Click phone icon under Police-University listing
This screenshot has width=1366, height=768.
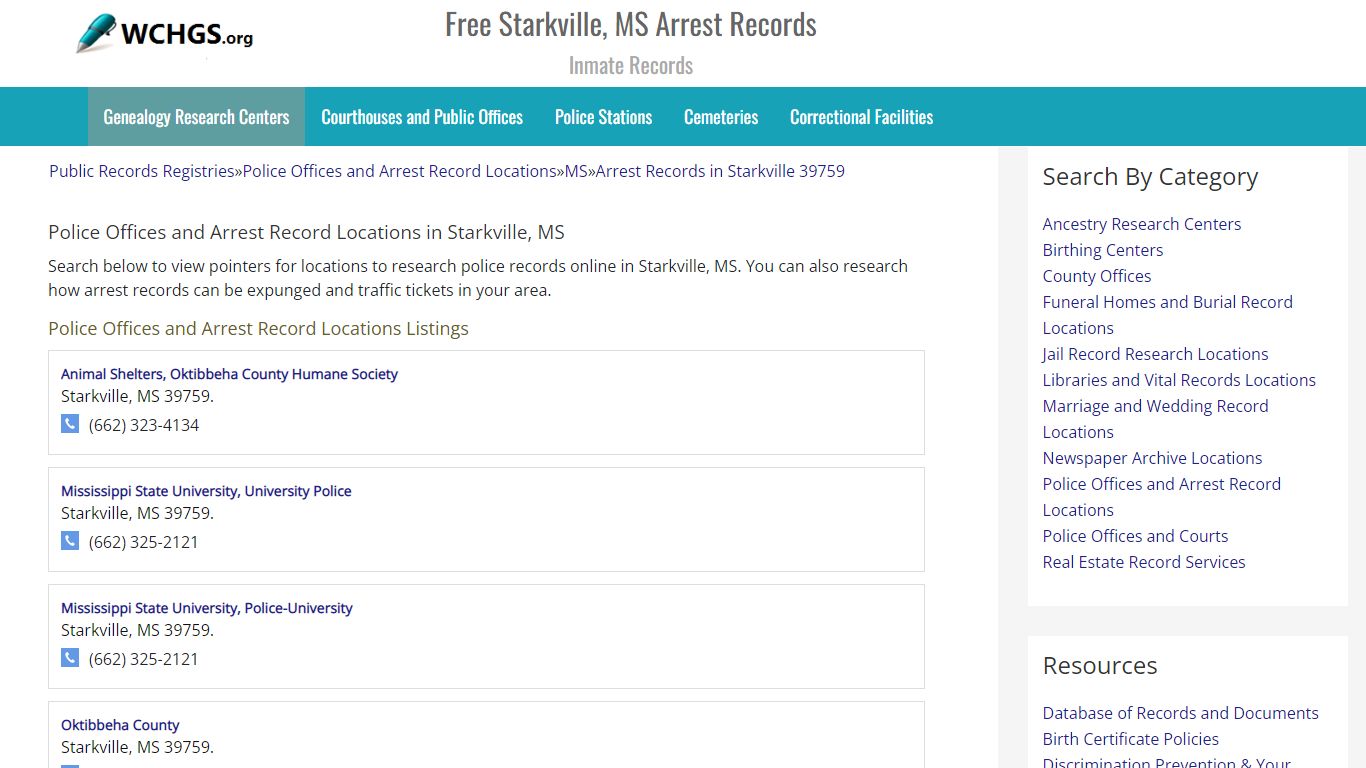[x=70, y=658]
